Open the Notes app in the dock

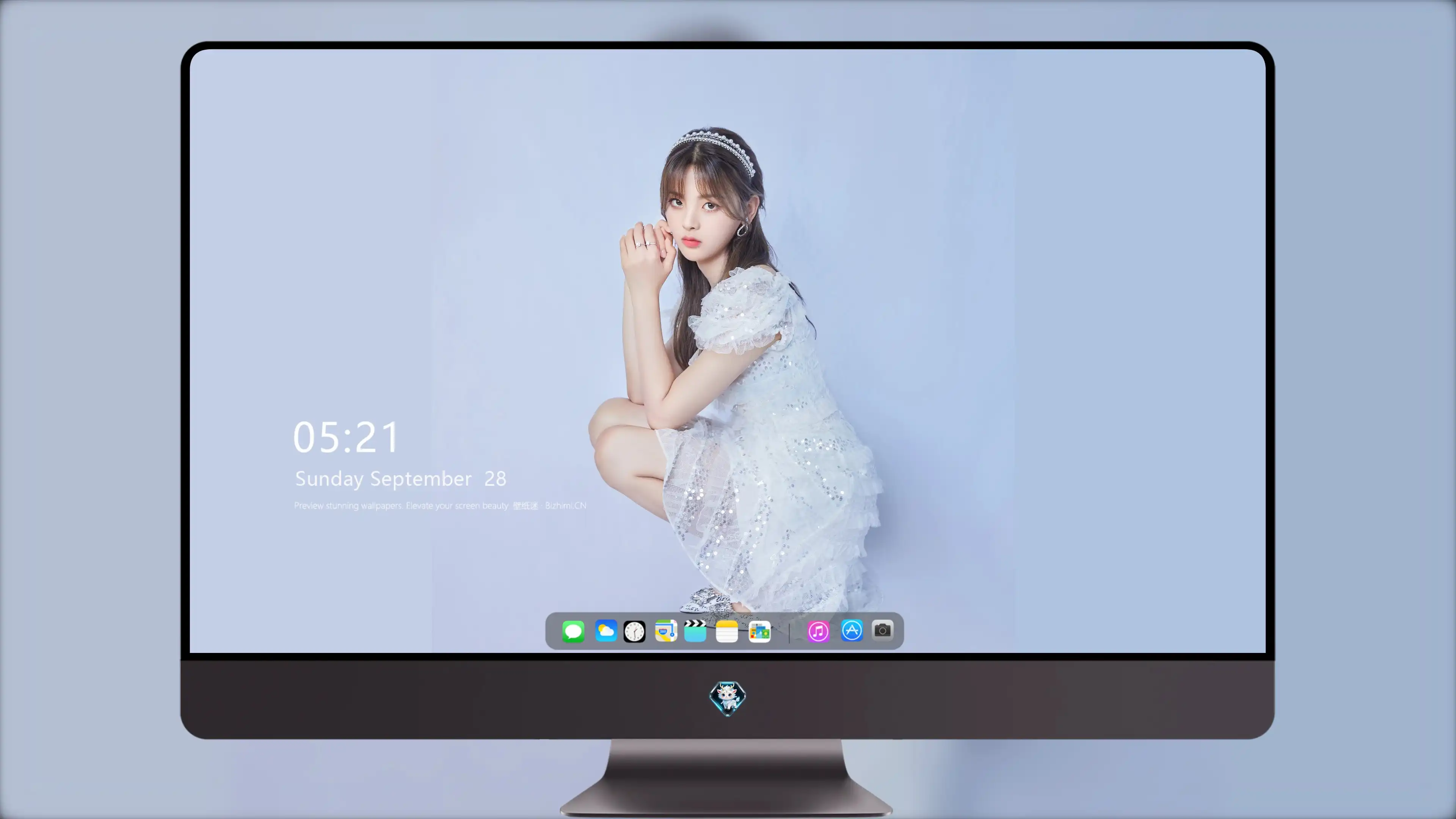point(726,631)
